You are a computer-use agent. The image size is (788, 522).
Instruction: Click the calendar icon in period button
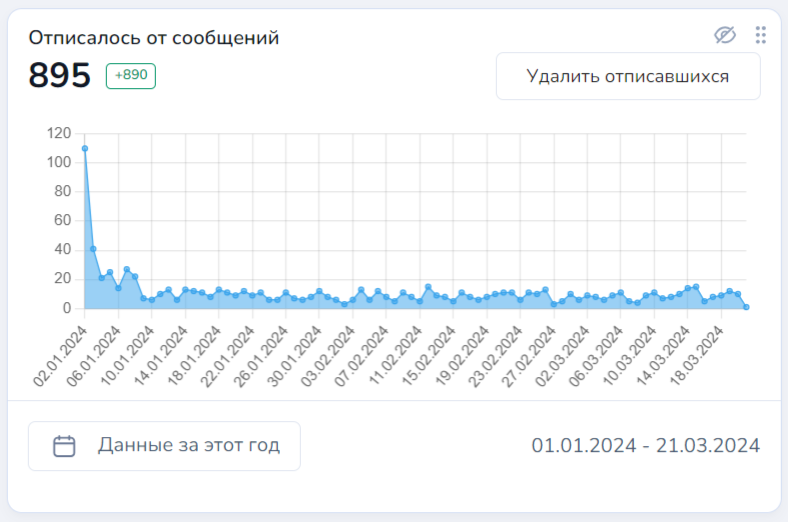pos(64,446)
